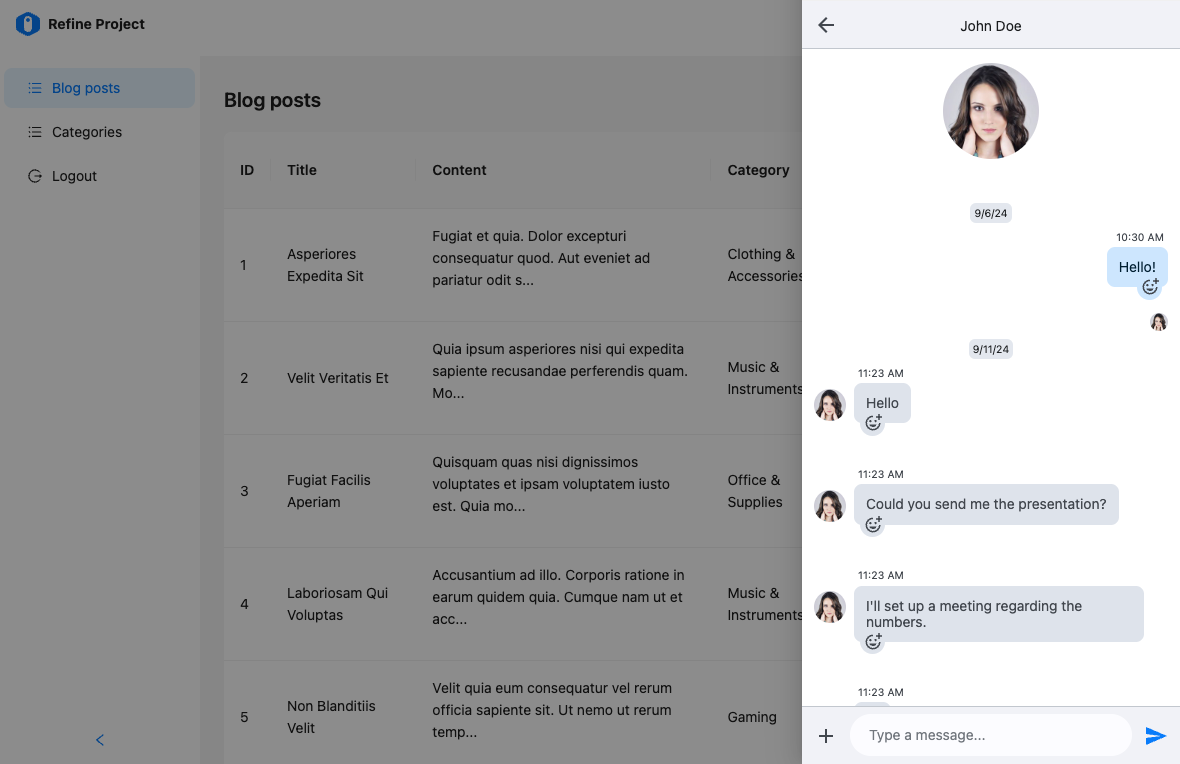Click the 9/11/24 date badge
Viewport: 1180px width, 764px height.
click(990, 349)
